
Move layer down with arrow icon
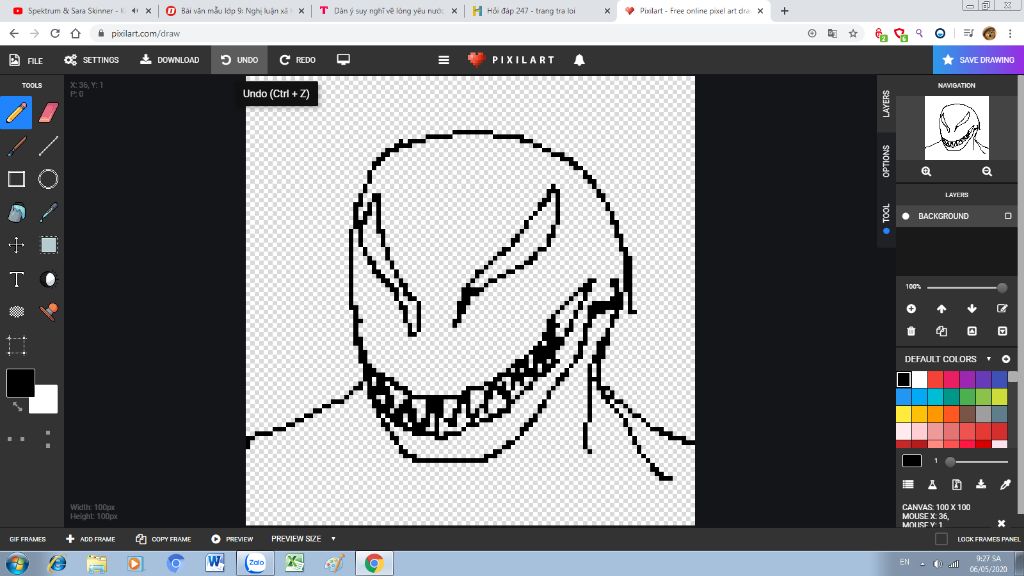click(x=972, y=309)
